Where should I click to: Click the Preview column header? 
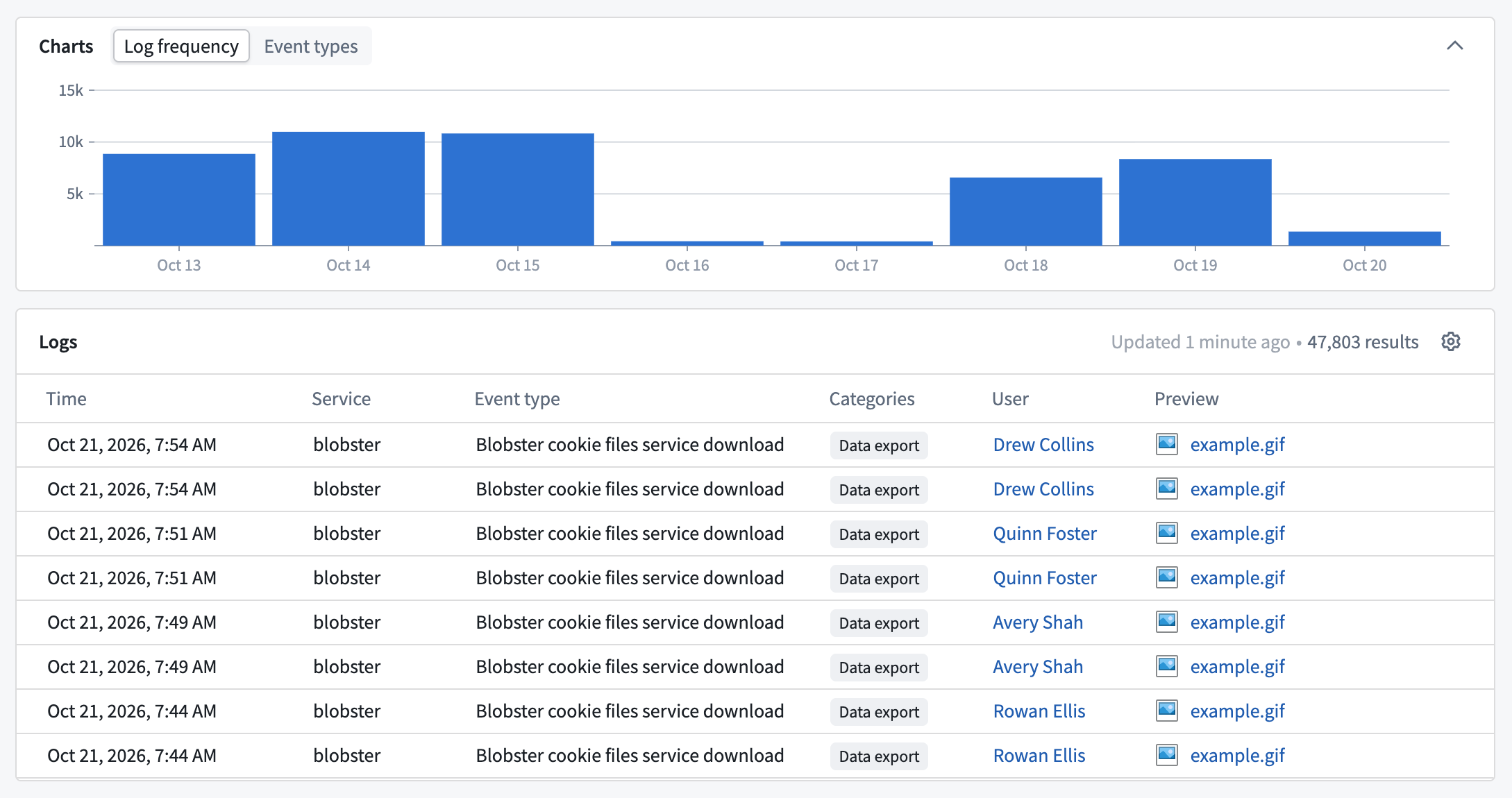tap(1186, 399)
